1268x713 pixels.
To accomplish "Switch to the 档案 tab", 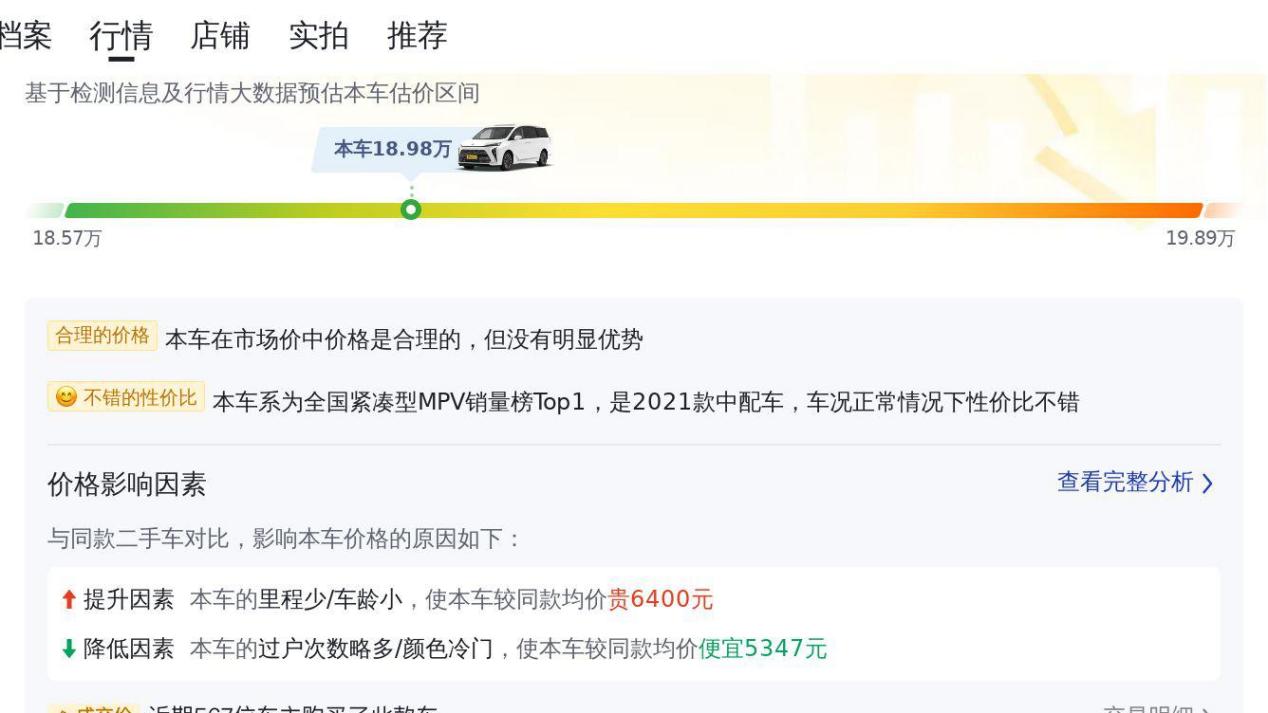I will click(x=25, y=35).
